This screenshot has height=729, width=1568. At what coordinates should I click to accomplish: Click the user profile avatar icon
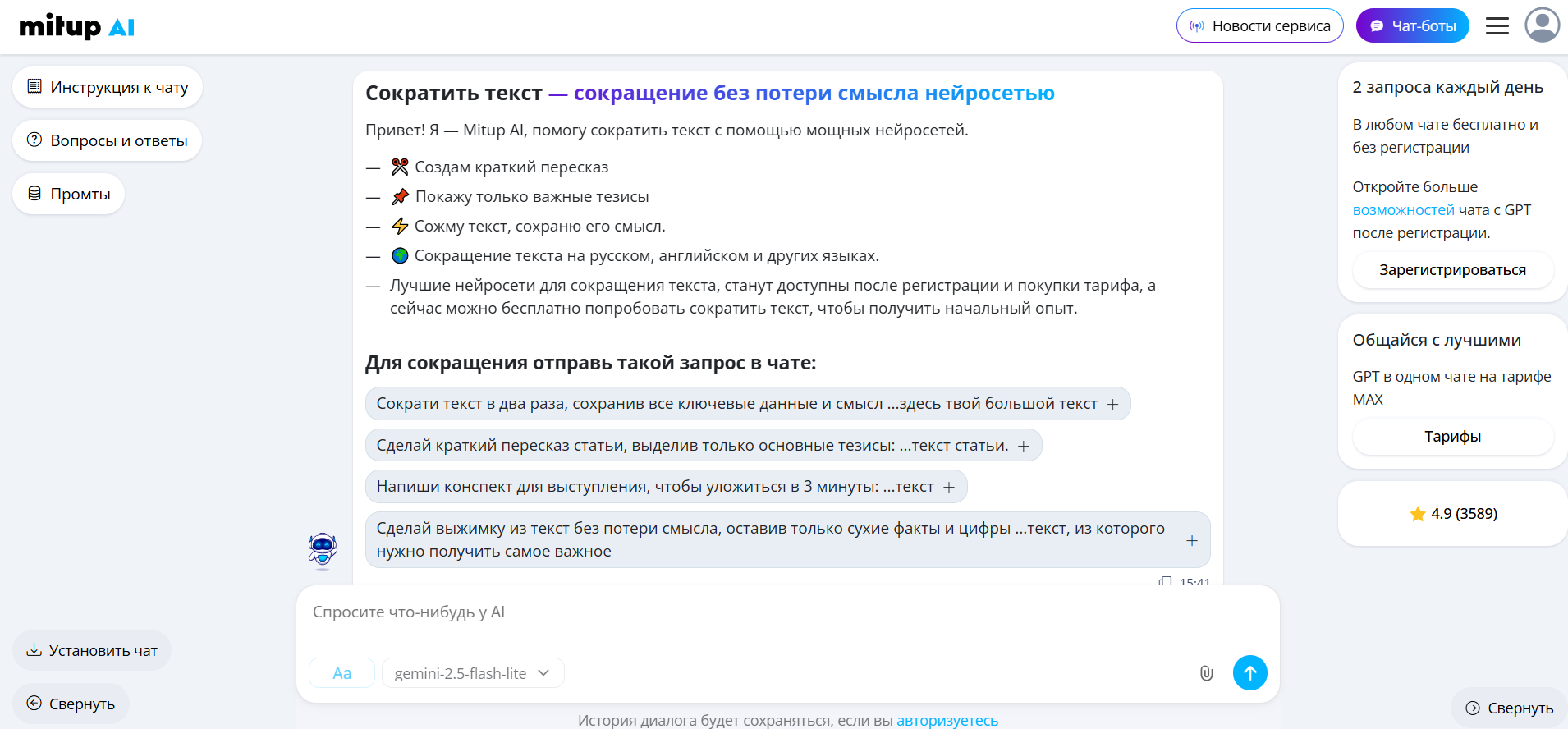click(1542, 25)
